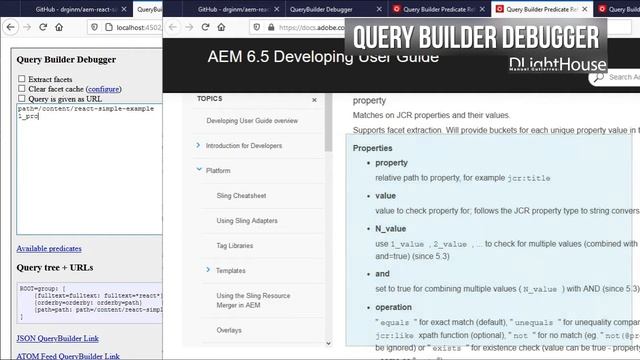Click inside the query text area
Image resolution: width=640 pixels, height=360 pixels.
click(x=89, y=169)
